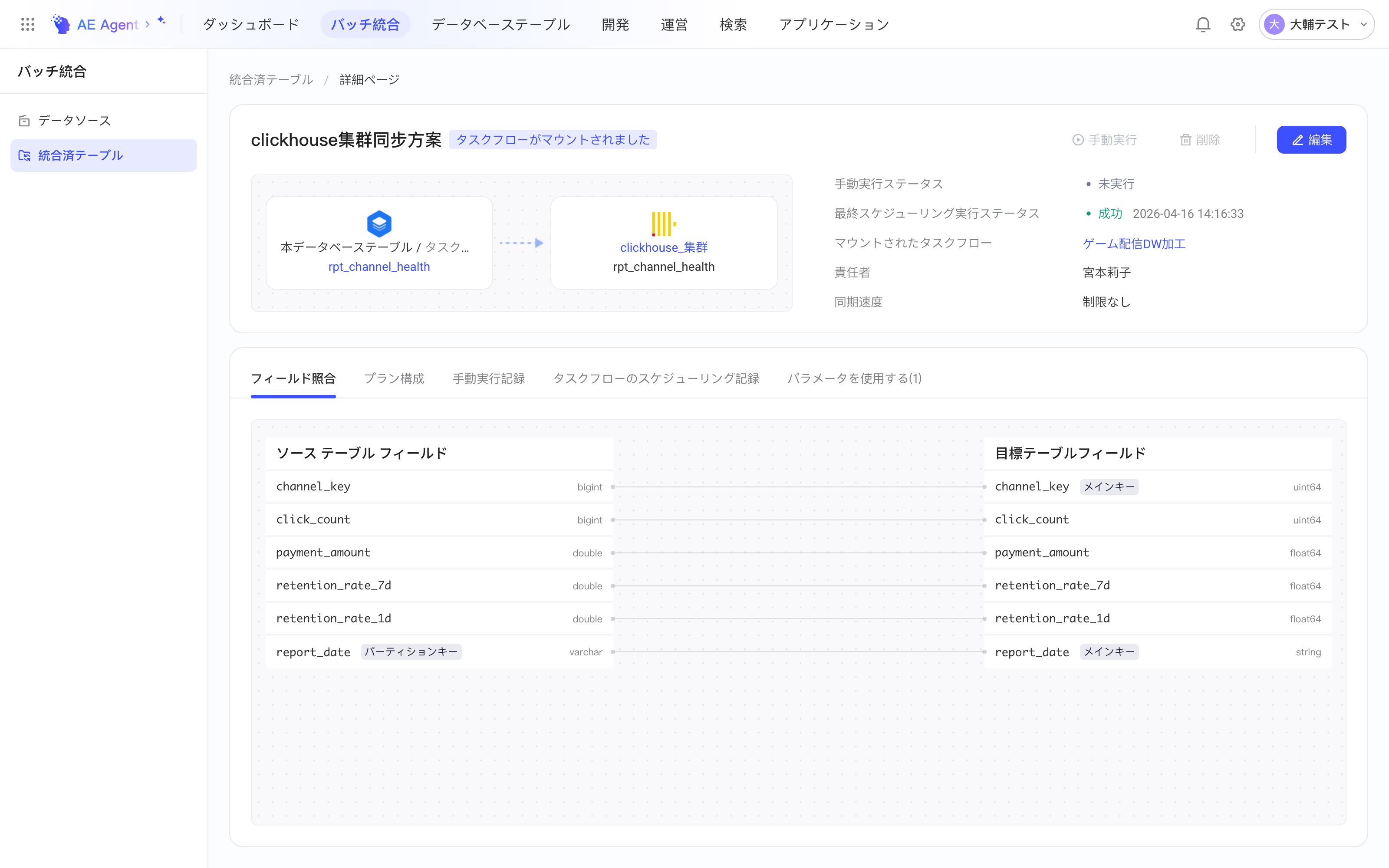Click the source payment_amount field
This screenshot has width=1389, height=868.
[439, 552]
